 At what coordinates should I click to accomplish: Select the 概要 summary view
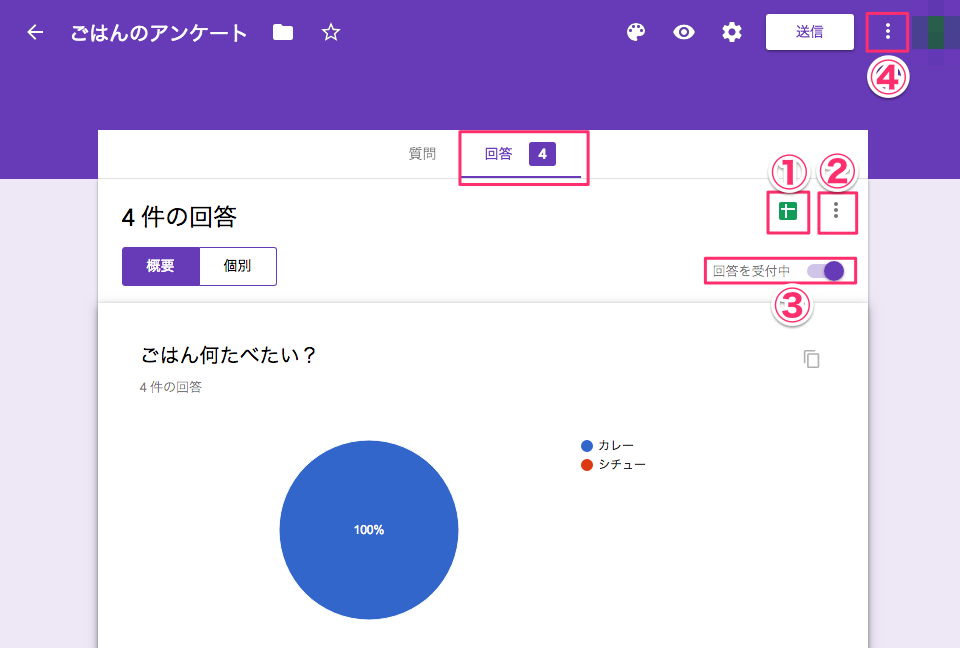[x=160, y=266]
